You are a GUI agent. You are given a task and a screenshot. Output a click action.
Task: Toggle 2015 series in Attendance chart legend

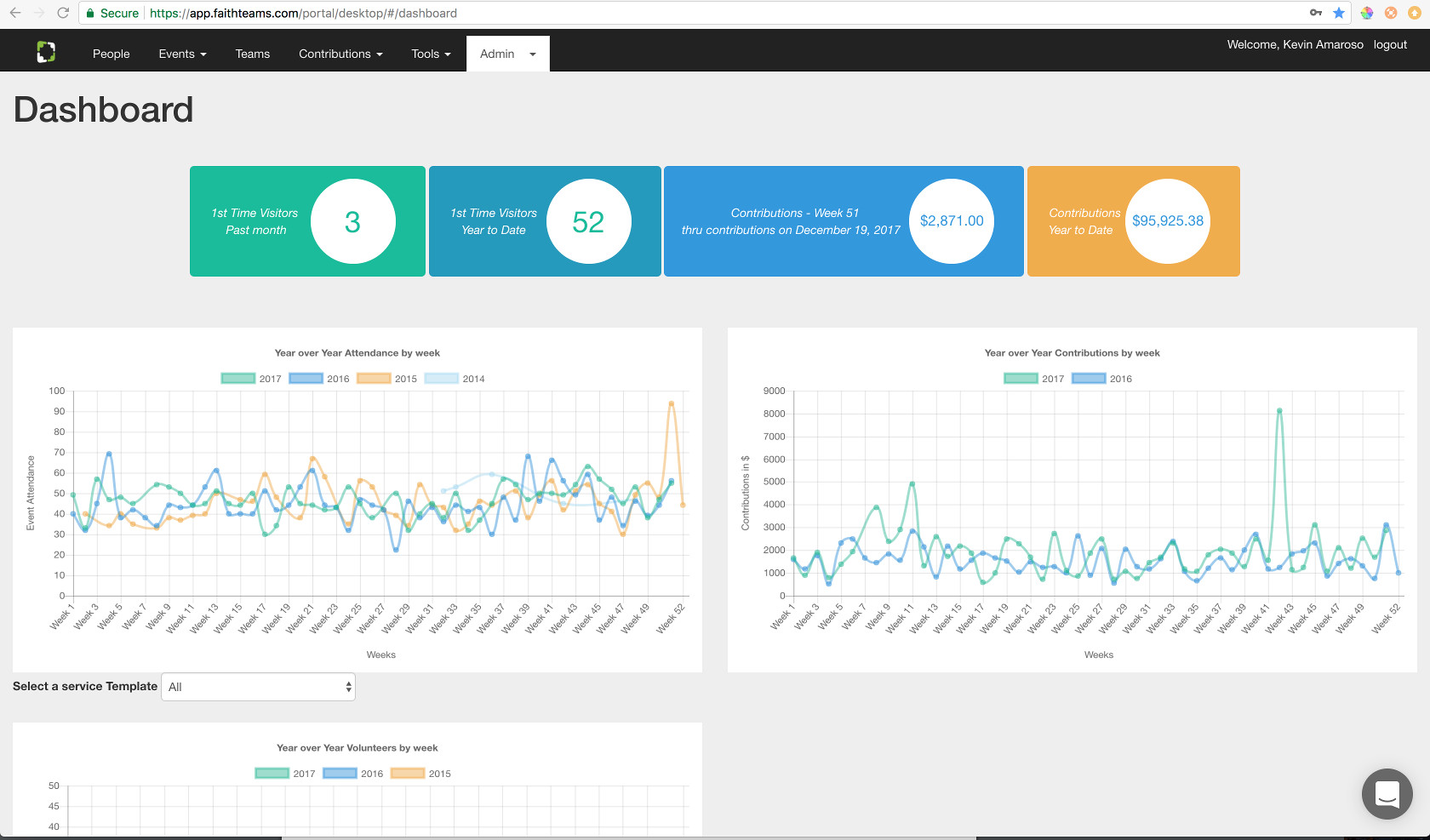coord(387,379)
